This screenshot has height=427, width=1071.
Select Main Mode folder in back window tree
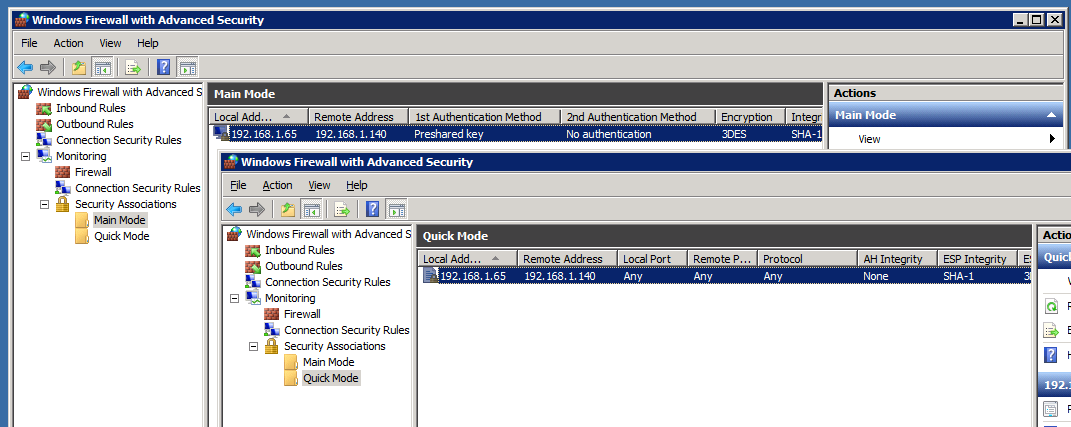click(120, 220)
